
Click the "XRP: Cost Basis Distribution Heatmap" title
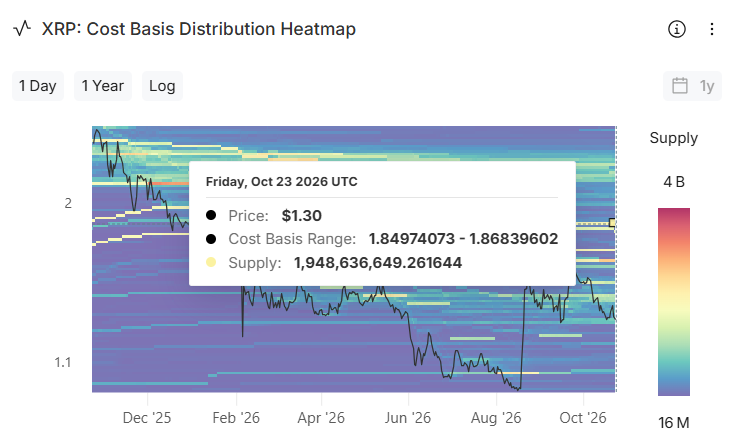[x=199, y=29]
